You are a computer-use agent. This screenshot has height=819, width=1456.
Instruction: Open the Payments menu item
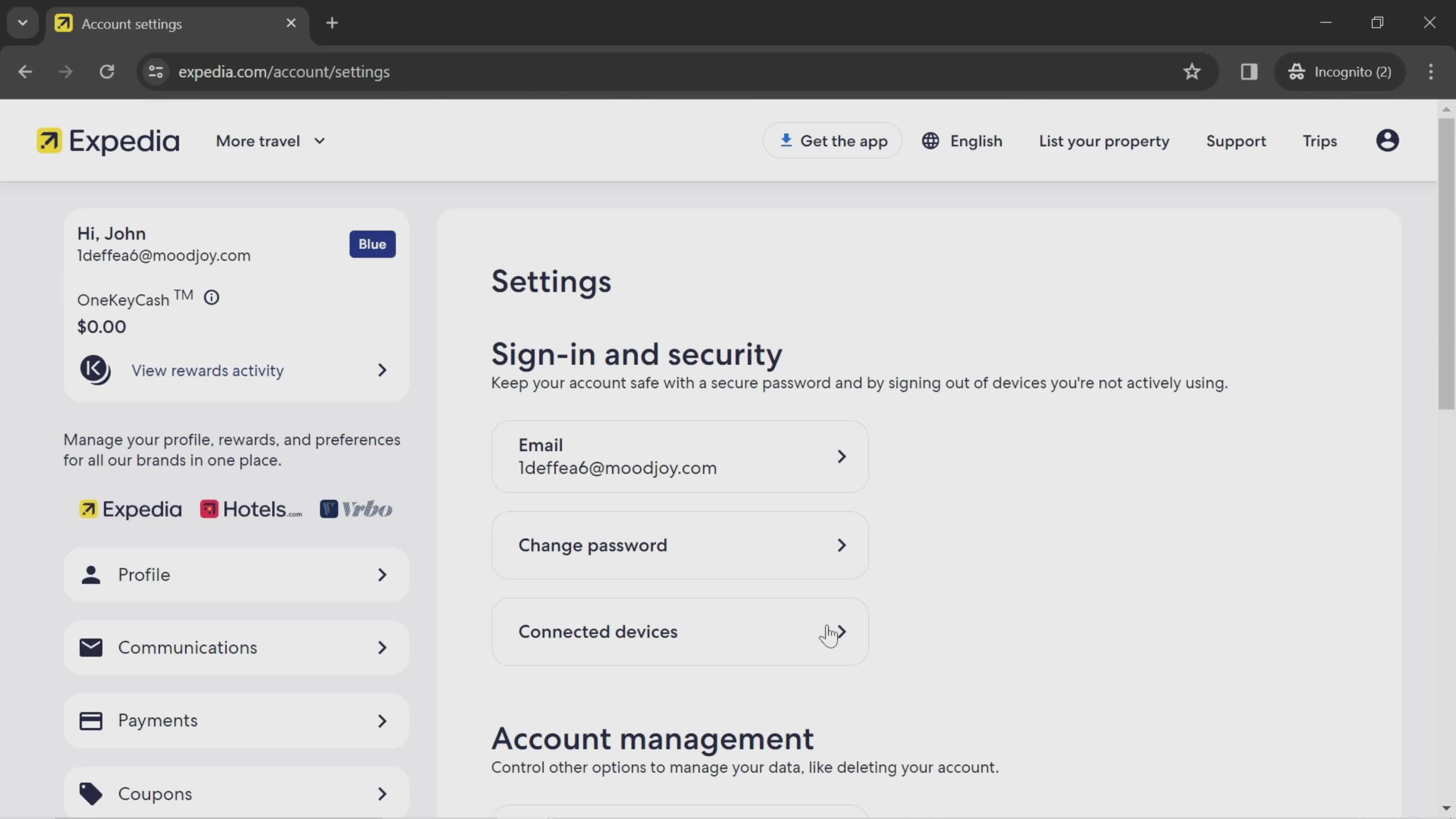click(236, 721)
